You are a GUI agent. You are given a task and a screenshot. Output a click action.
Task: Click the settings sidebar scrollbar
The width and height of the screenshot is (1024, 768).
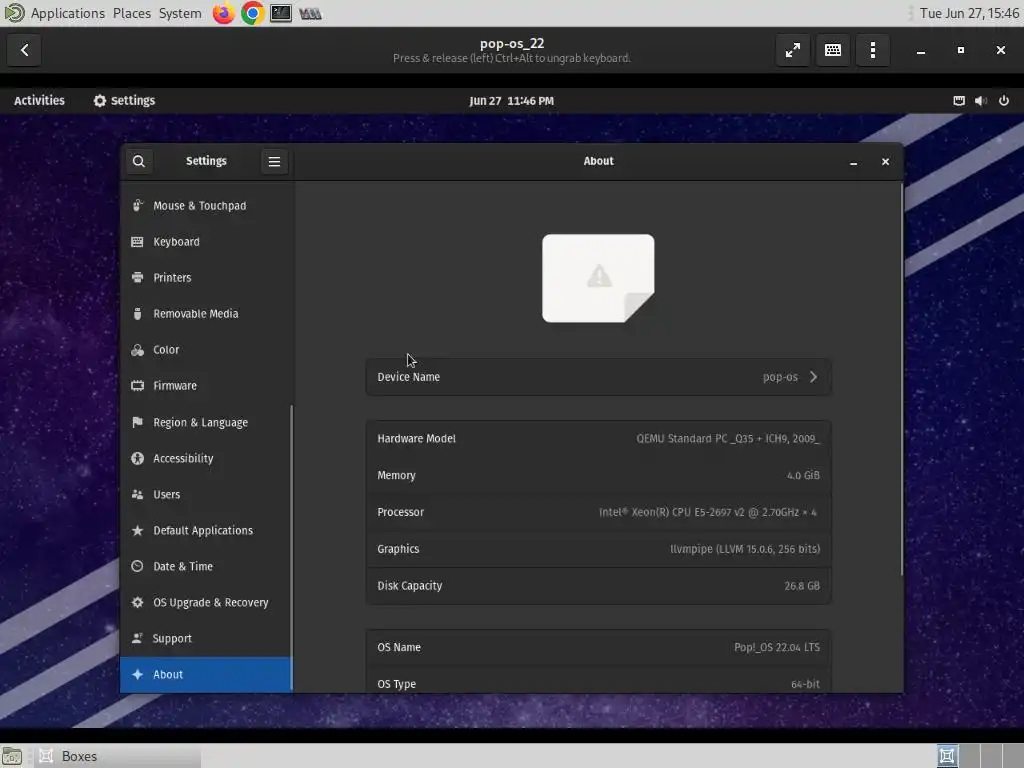[x=291, y=547]
